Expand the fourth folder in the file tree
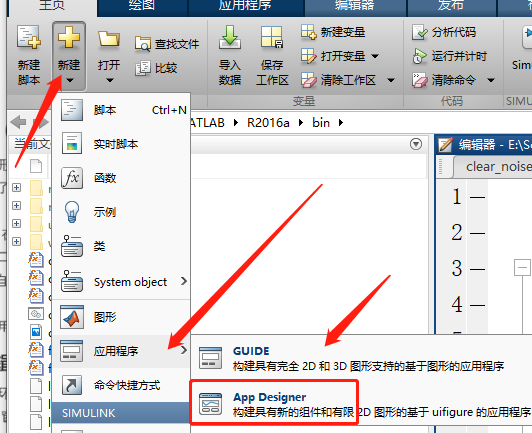This screenshot has width=532, height=433. (x=16, y=241)
